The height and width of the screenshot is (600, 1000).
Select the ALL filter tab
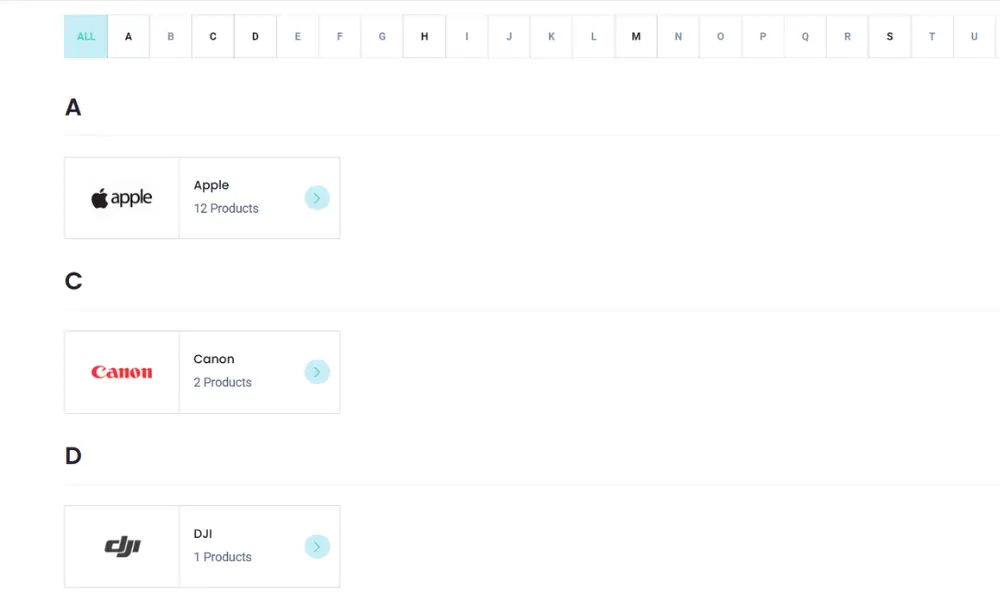click(x=86, y=37)
